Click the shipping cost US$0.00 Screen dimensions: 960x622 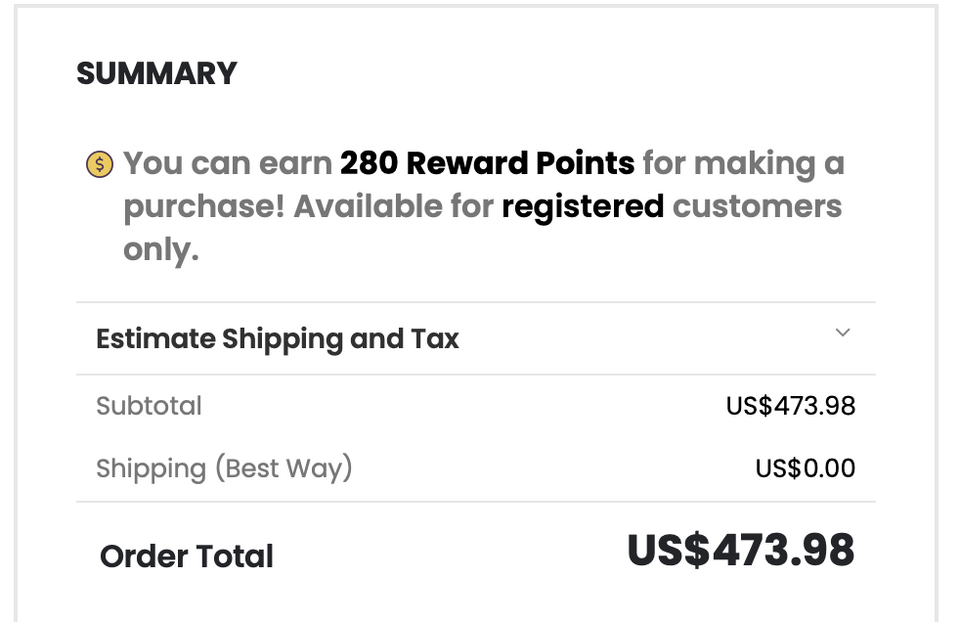coord(805,468)
